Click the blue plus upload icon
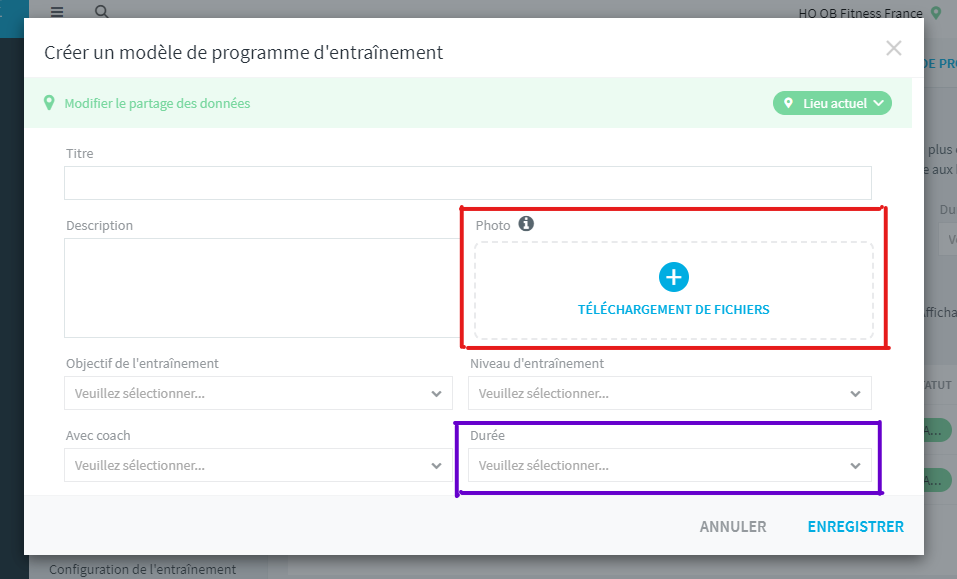The height and width of the screenshot is (579, 957). [x=674, y=277]
